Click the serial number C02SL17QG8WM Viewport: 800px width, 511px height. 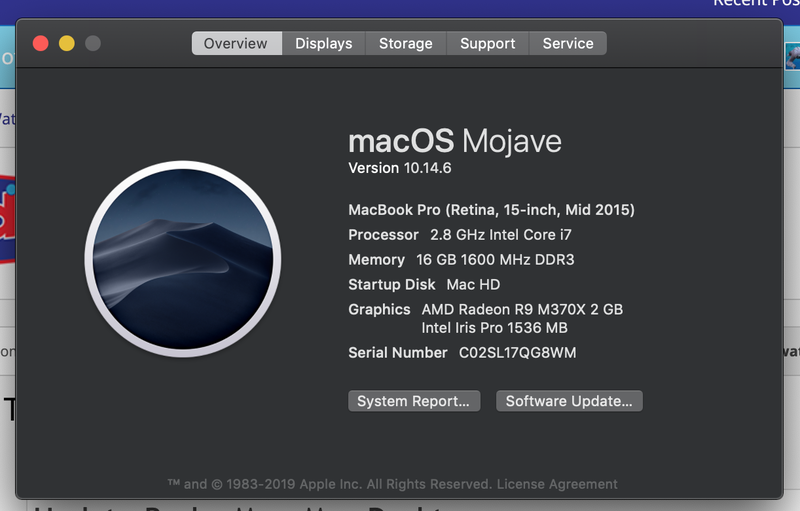(x=517, y=353)
